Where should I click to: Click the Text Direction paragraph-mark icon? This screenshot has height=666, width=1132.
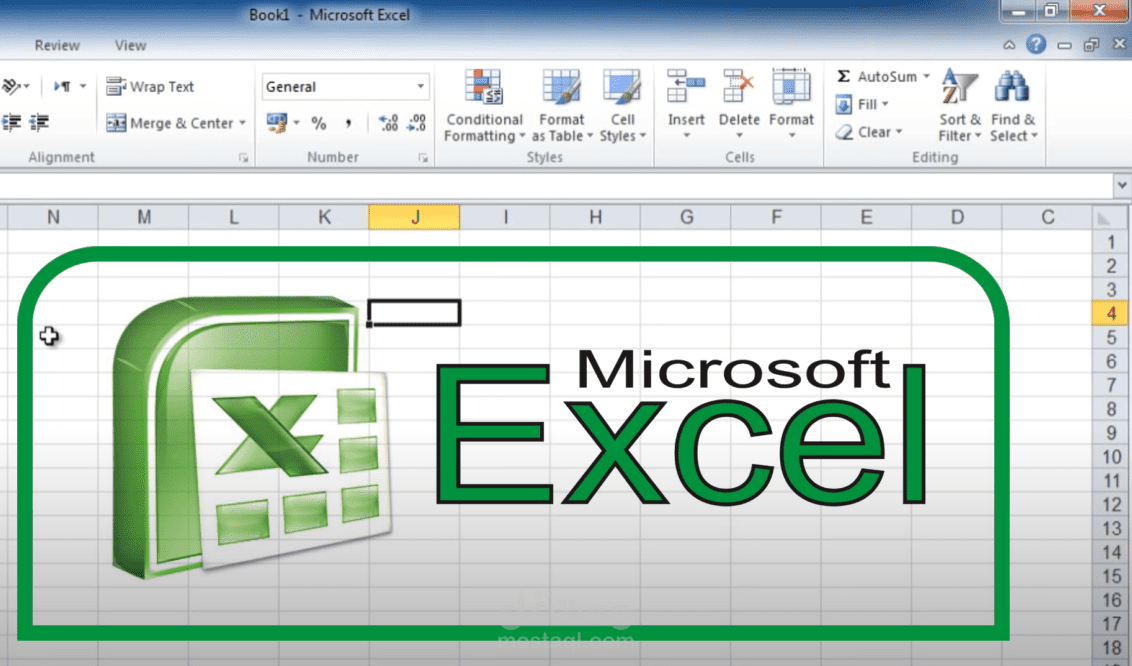pyautogui.click(x=62, y=87)
